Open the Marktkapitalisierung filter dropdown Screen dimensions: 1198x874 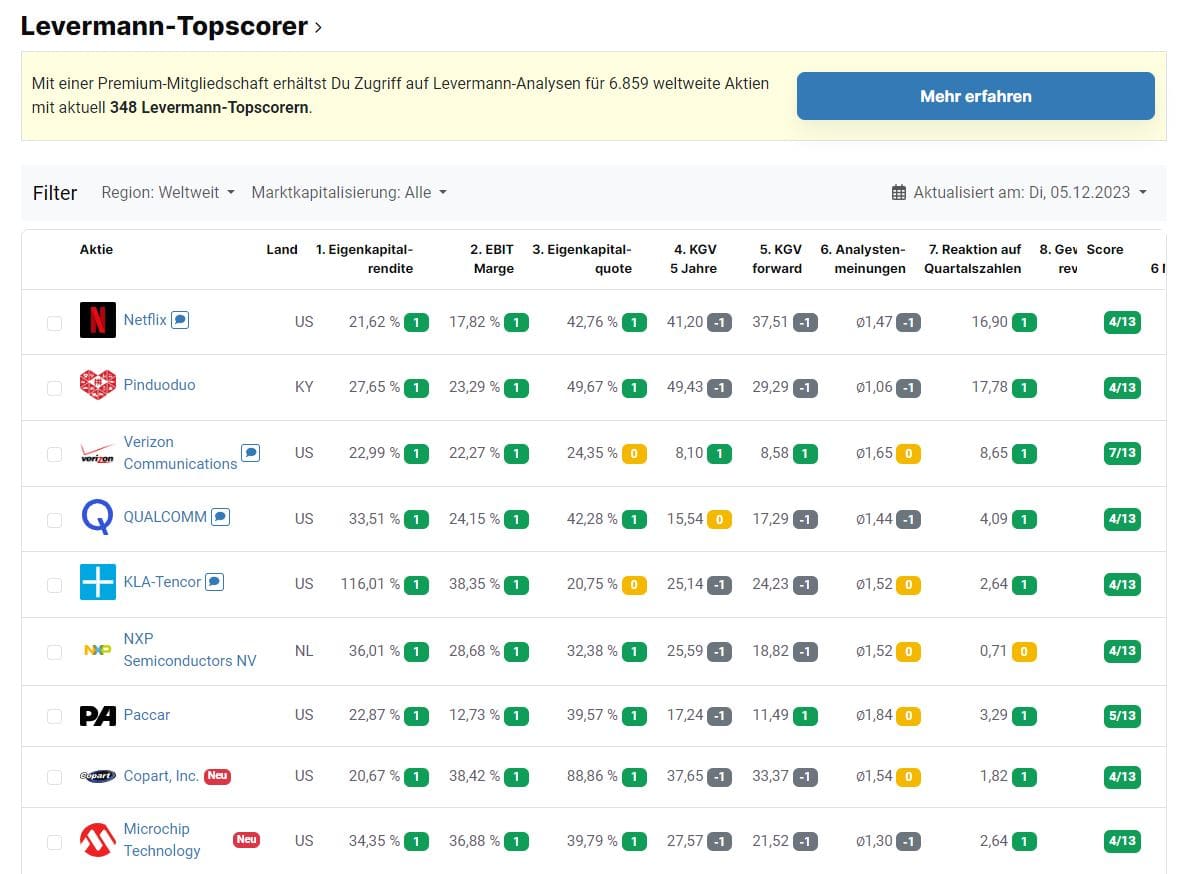click(348, 193)
